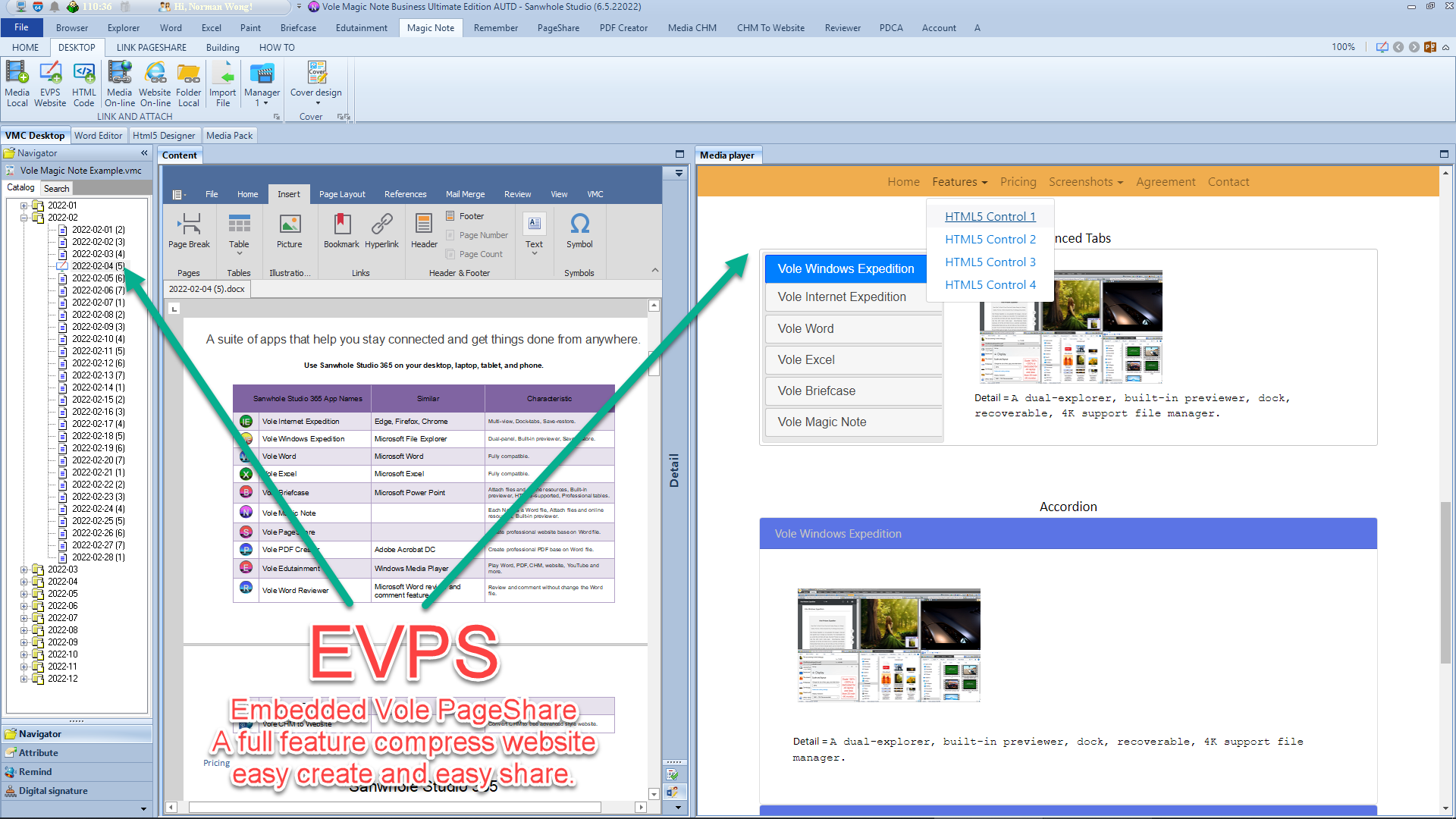Screen dimensions: 1456x819
Task: Choose the Website On-line icon
Action: [155, 84]
